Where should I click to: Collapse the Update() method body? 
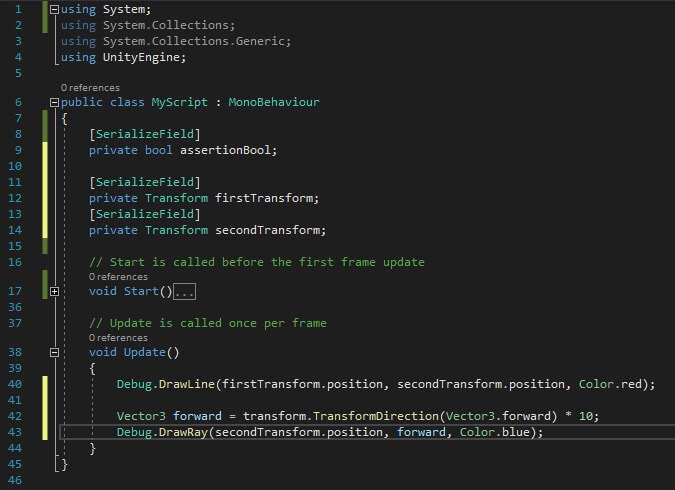pyautogui.click(x=54, y=352)
